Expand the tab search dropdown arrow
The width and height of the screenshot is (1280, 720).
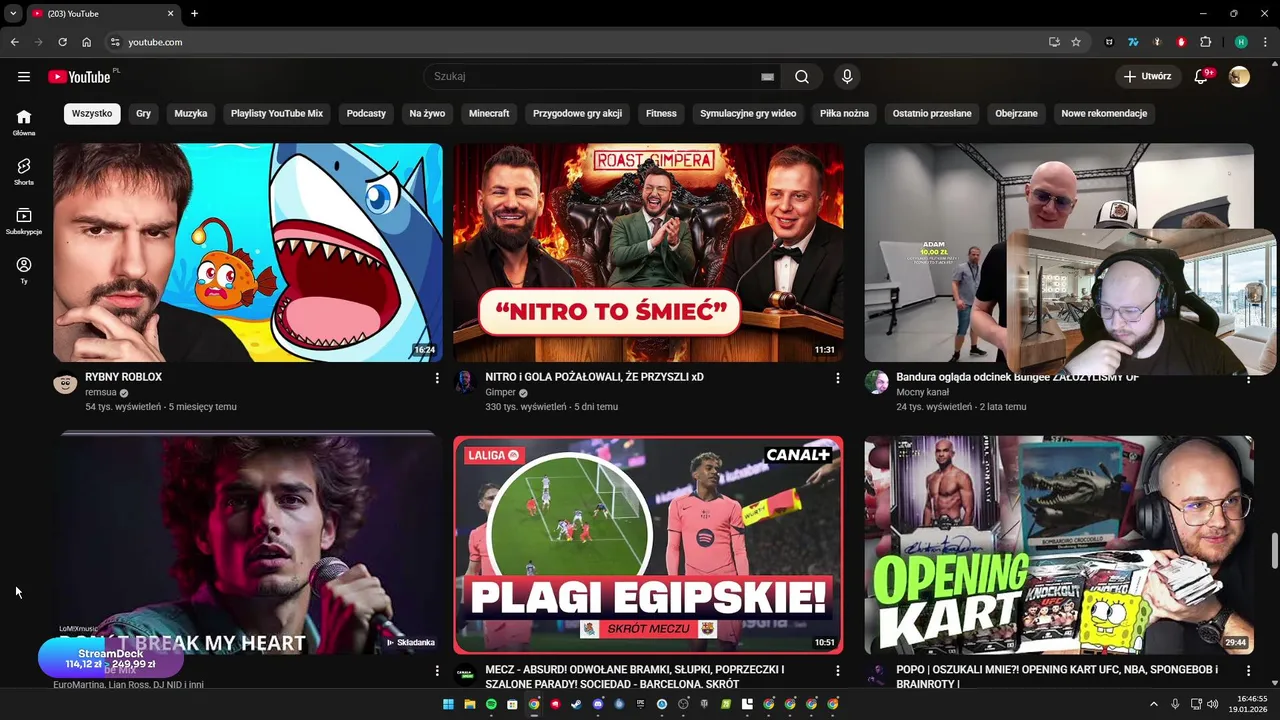click(13, 14)
